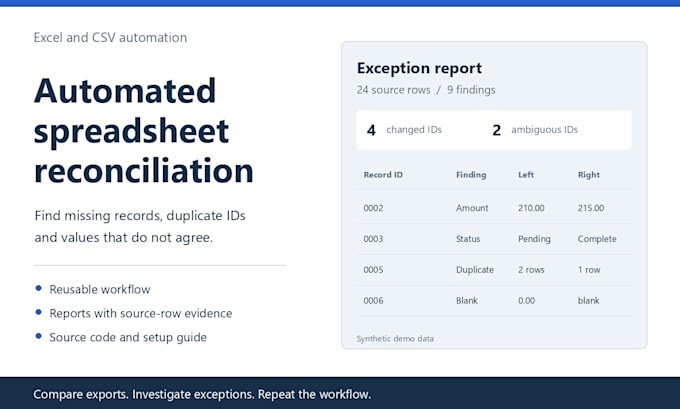This screenshot has width=680, height=409.
Task: Click the 'Right' column header
Action: [588, 175]
